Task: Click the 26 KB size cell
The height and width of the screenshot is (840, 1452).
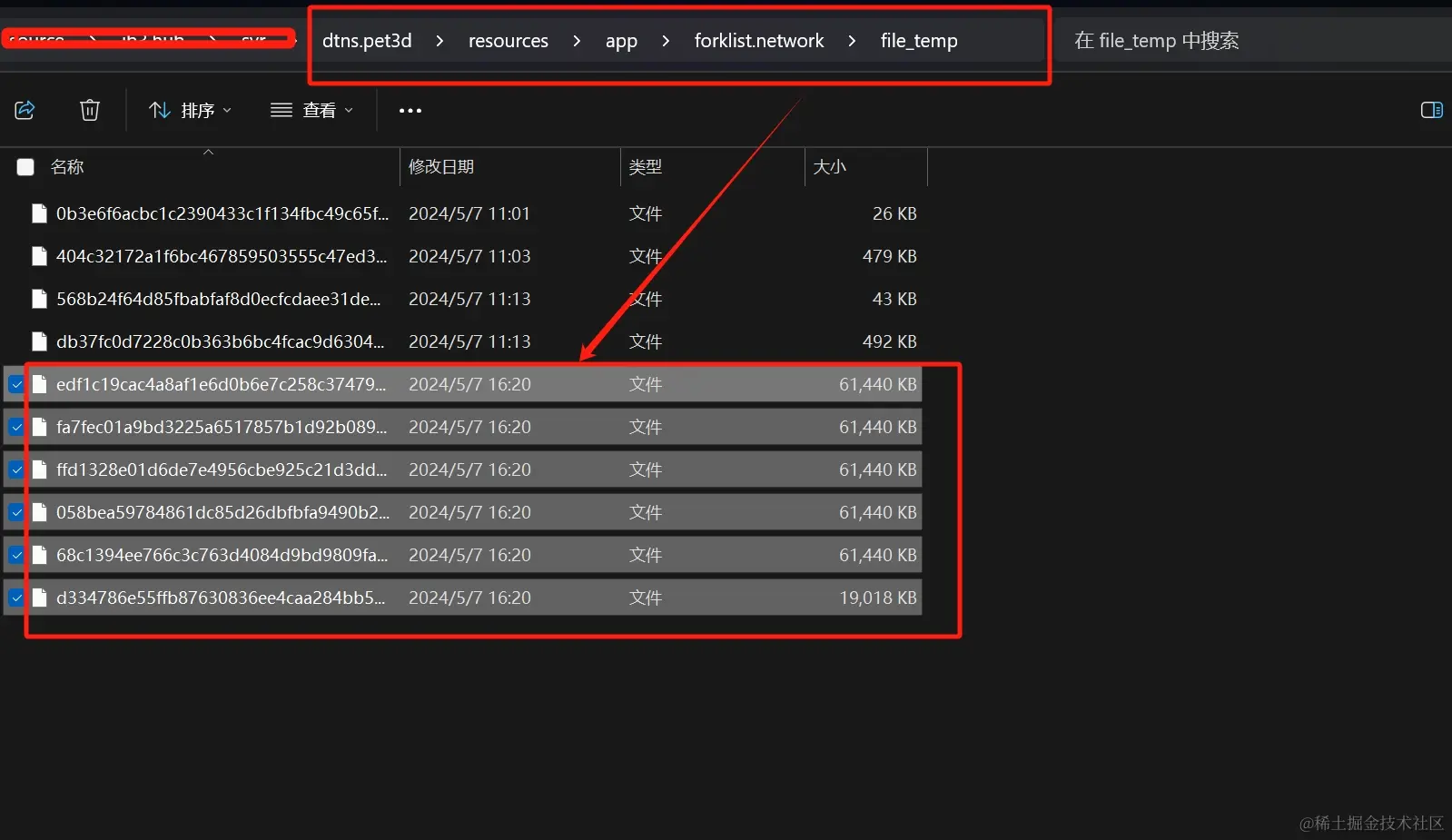Action: [894, 213]
